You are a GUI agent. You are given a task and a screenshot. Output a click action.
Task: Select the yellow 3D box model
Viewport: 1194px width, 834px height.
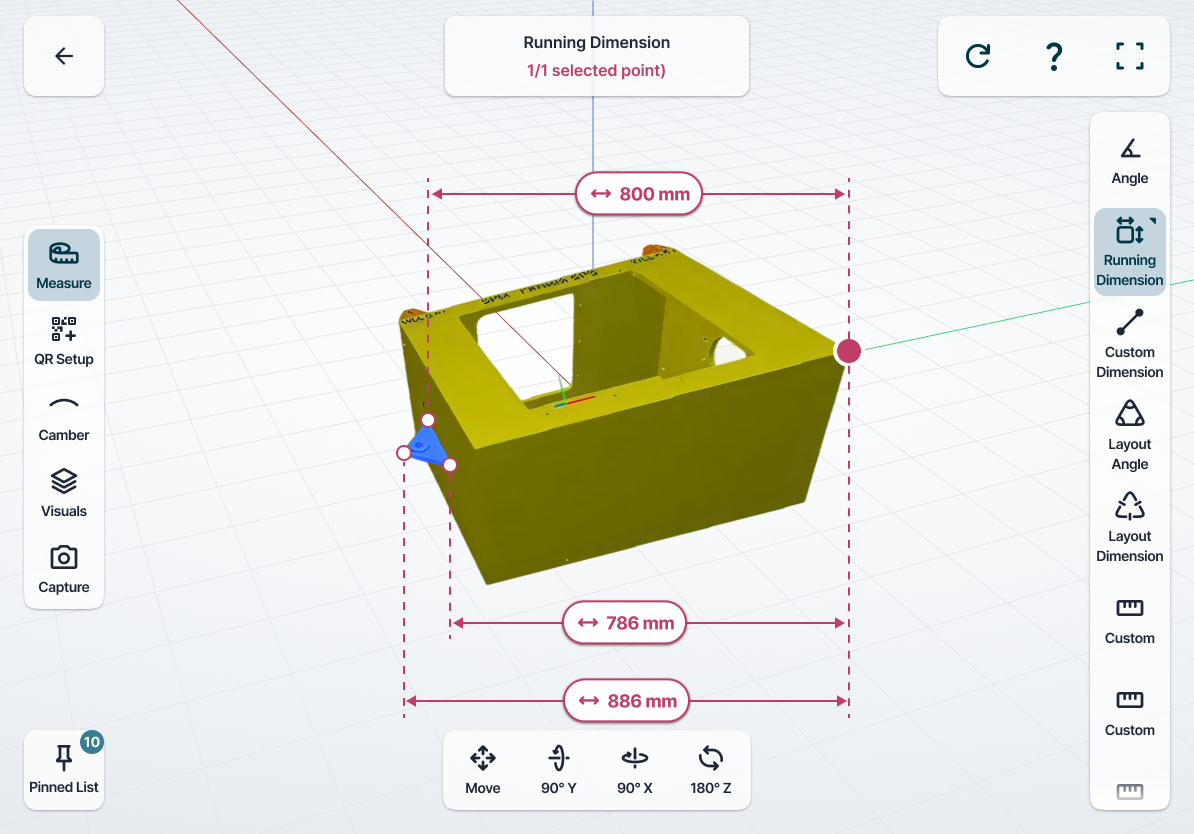click(x=624, y=415)
